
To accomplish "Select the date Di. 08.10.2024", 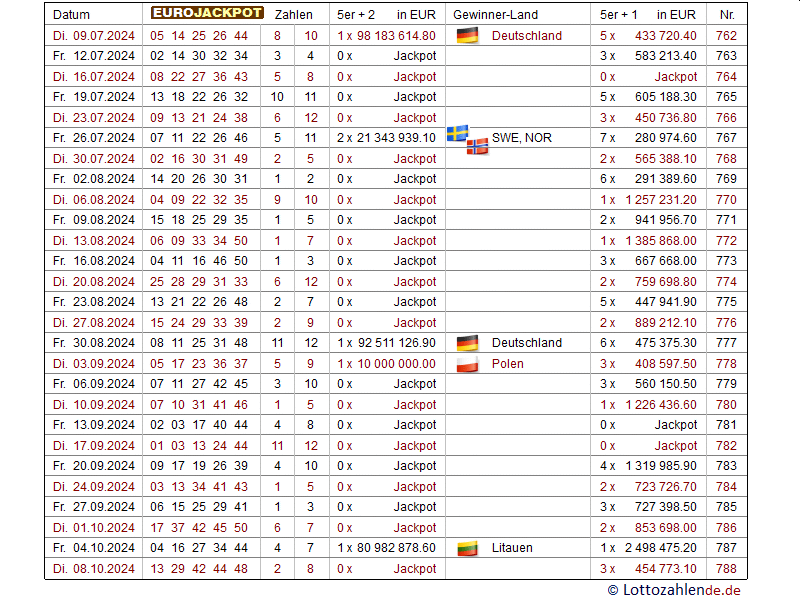I will pos(93,569).
